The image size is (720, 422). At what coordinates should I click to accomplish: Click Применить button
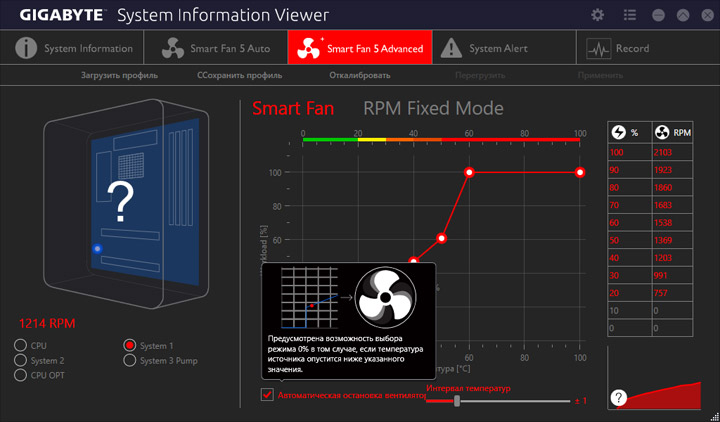[600, 75]
